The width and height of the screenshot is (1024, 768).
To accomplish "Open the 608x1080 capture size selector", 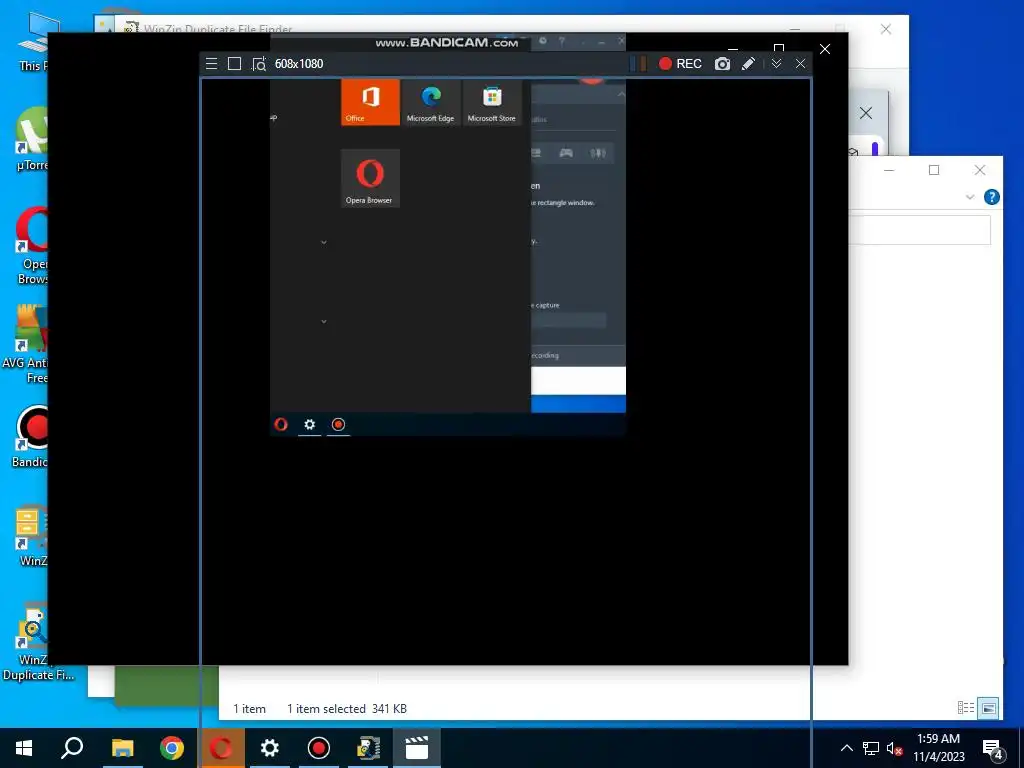I will click(299, 63).
